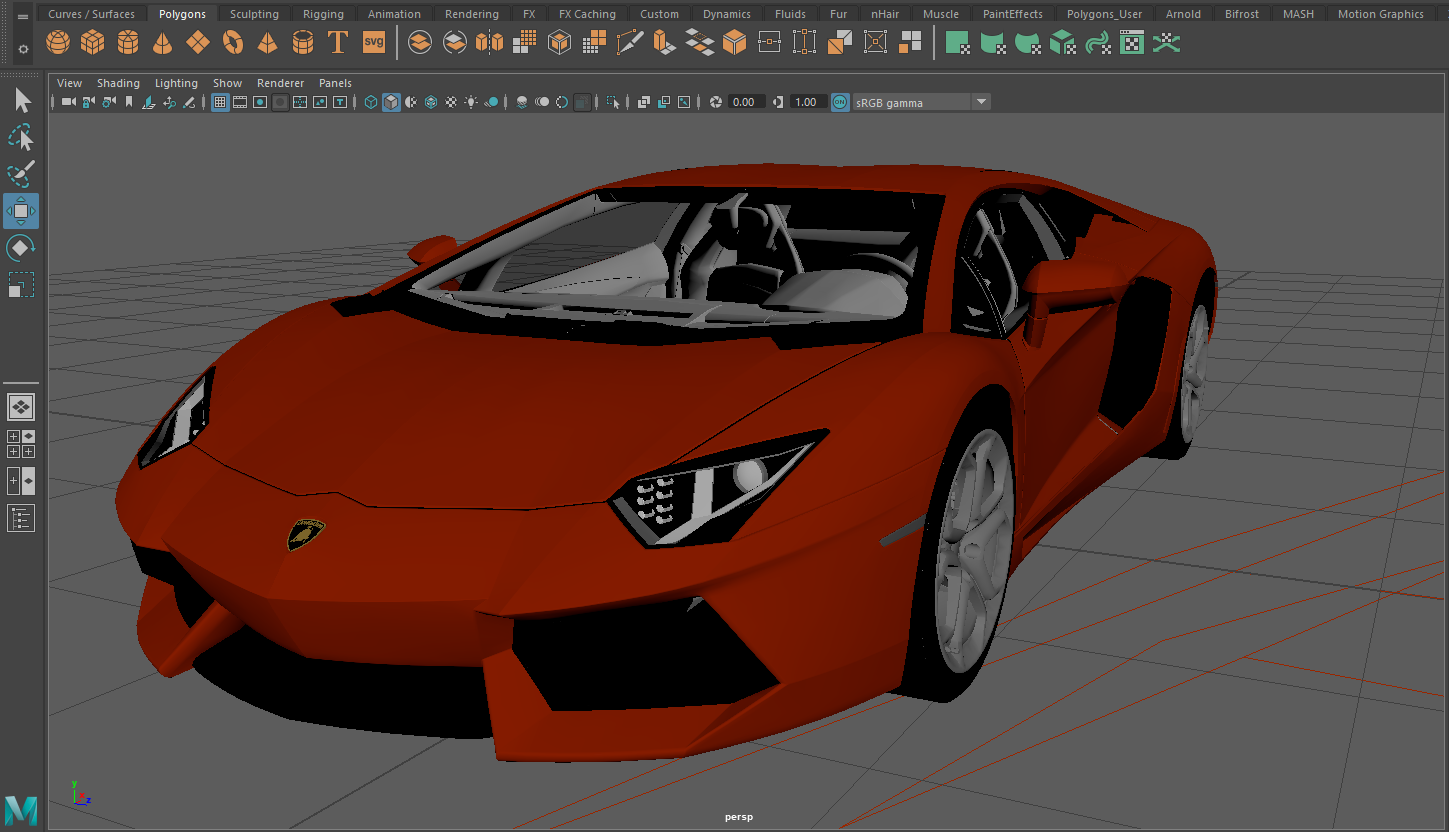Click the select camera icon
This screenshot has width=1449, height=832.
point(68,102)
